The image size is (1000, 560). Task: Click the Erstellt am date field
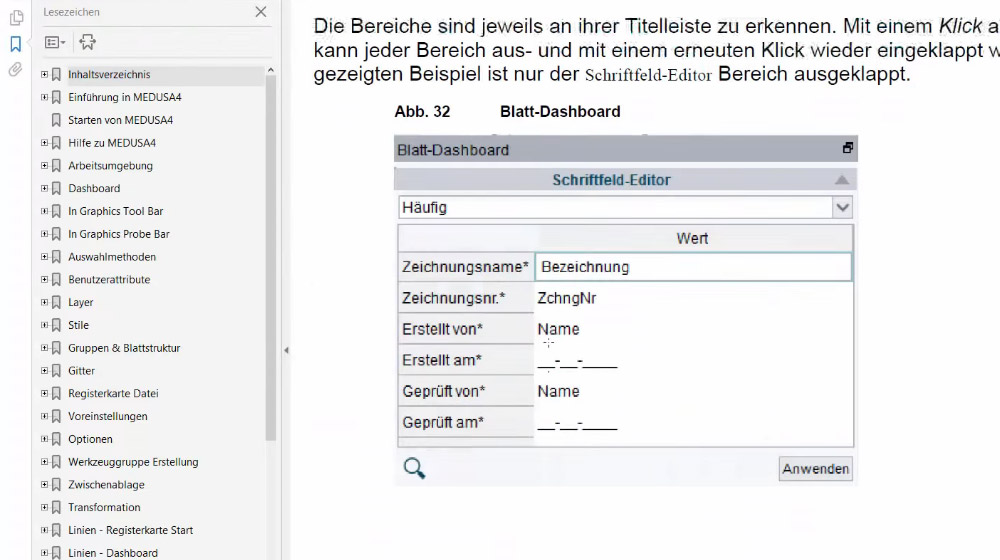coord(577,362)
